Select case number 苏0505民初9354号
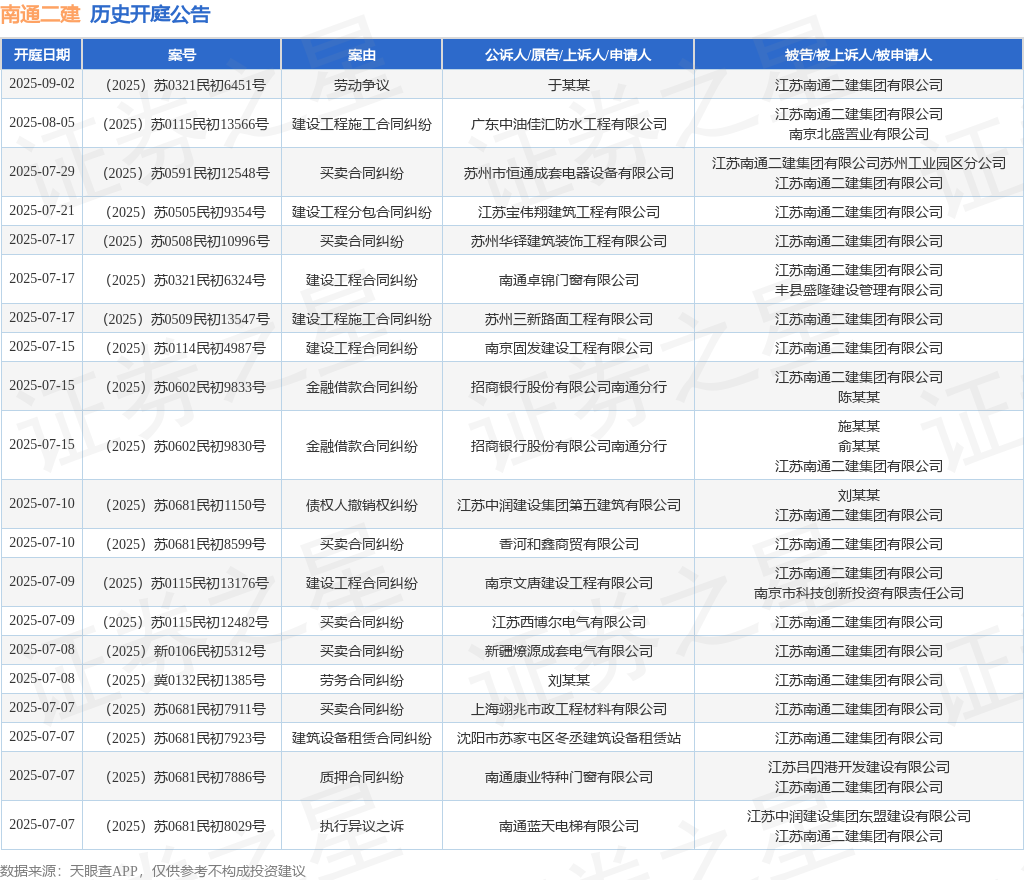This screenshot has height=880, width=1024. tap(185, 212)
